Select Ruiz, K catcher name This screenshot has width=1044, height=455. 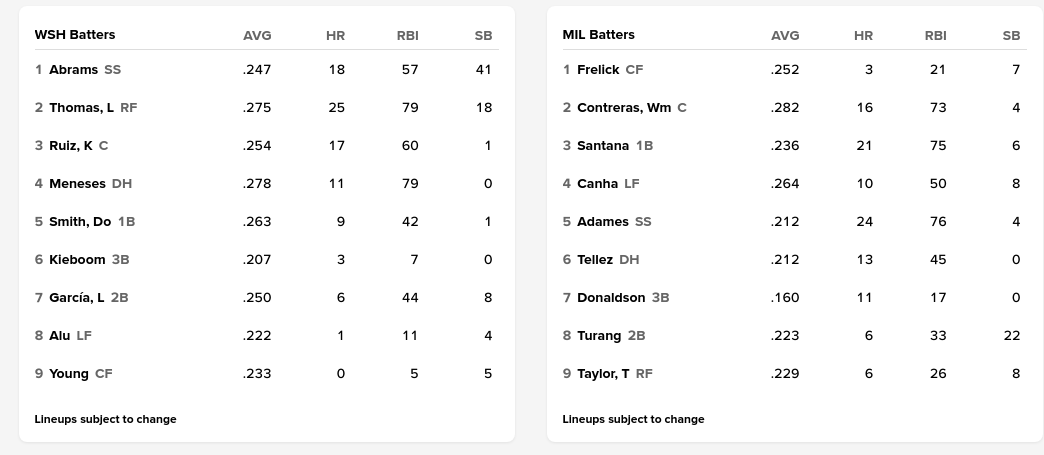[70, 146]
